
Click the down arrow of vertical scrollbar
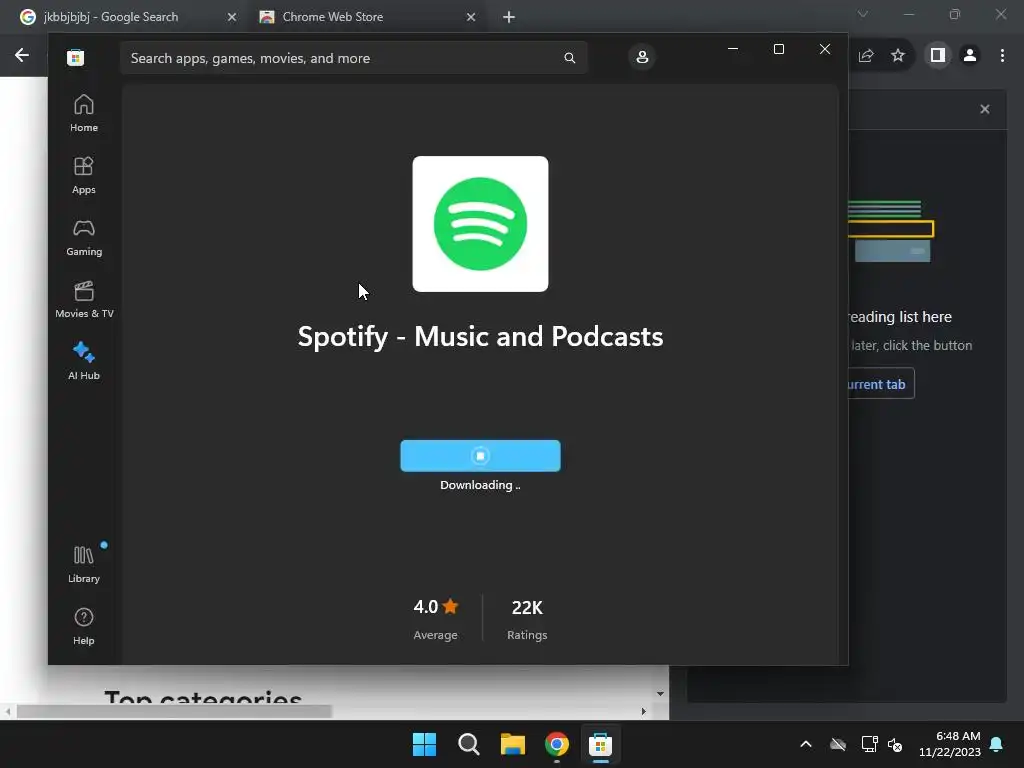tap(660, 694)
